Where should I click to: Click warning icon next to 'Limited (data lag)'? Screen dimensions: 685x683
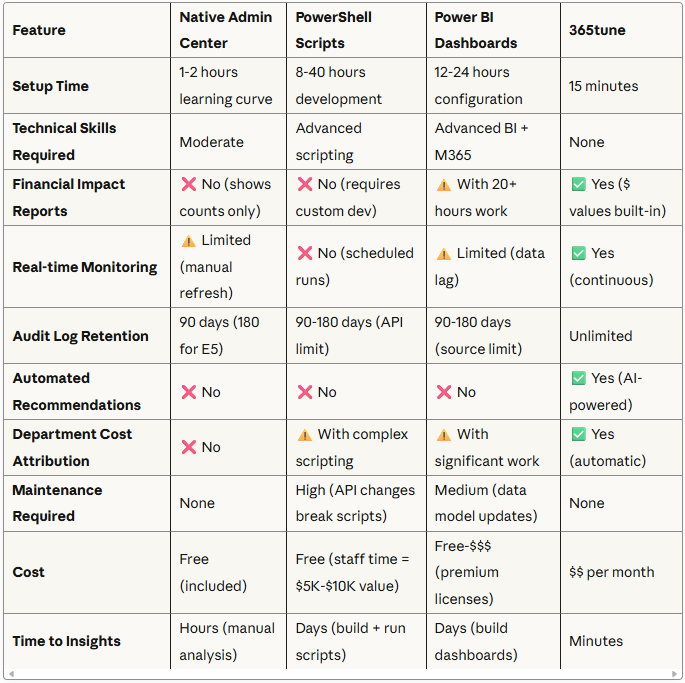click(443, 254)
